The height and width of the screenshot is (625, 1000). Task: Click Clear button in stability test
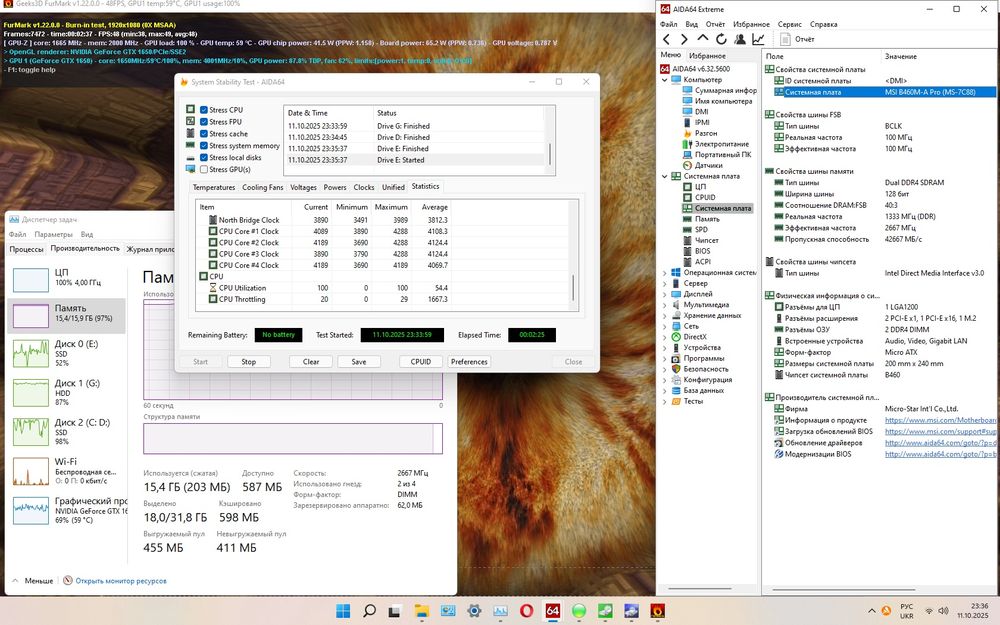click(x=311, y=362)
